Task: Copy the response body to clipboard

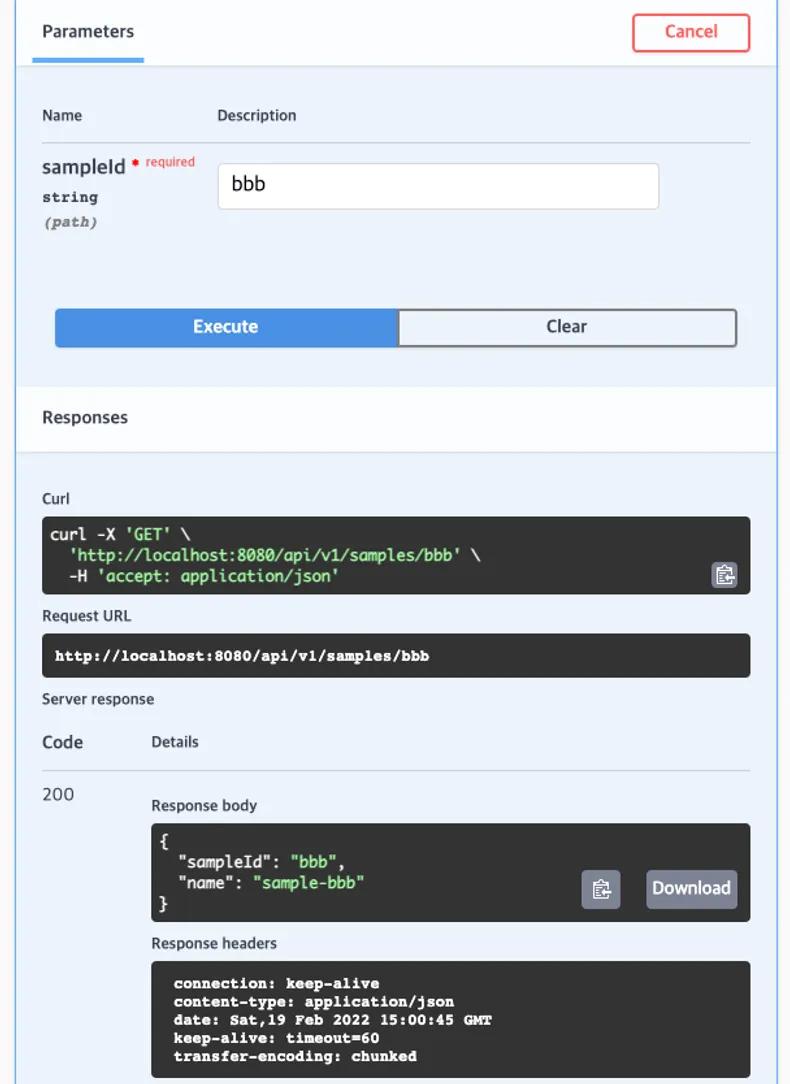Action: point(601,888)
